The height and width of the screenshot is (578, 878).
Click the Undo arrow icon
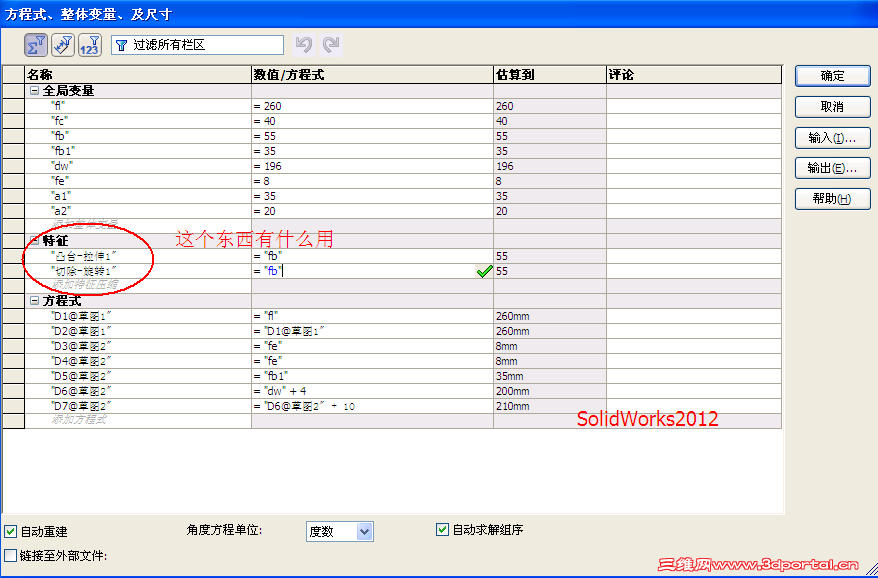305,44
